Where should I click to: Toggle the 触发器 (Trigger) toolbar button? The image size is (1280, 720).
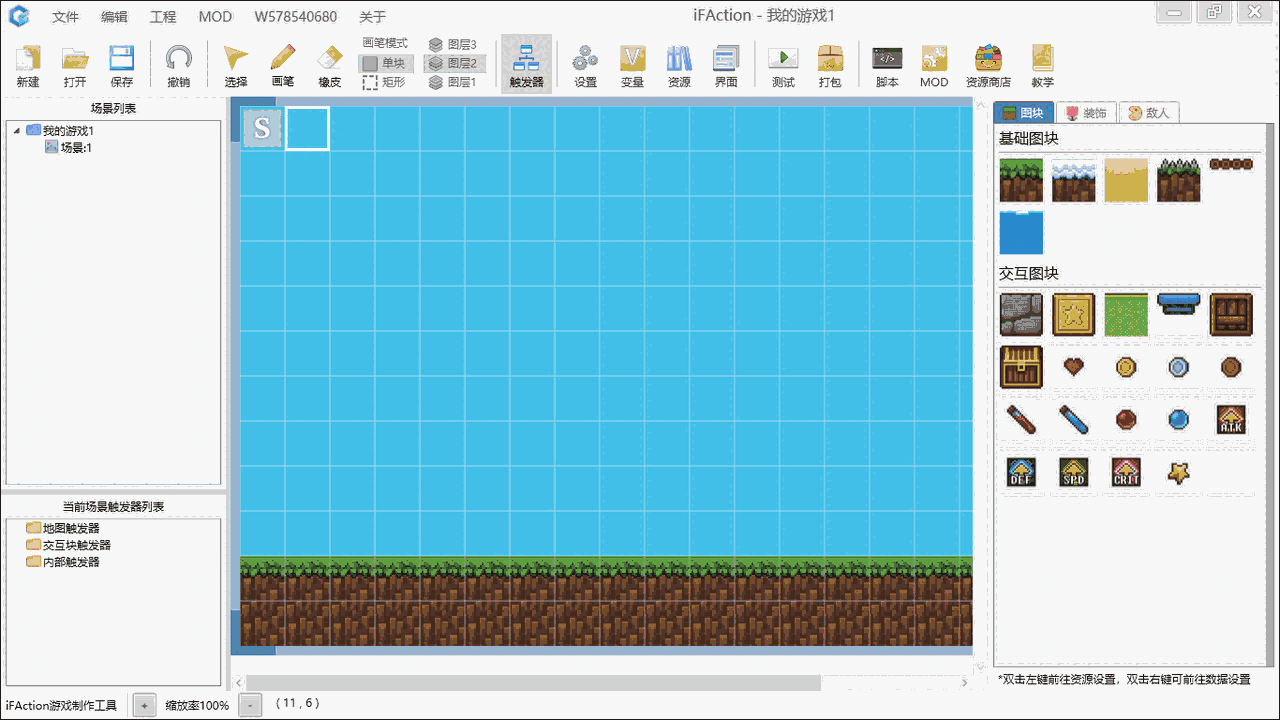coord(526,65)
